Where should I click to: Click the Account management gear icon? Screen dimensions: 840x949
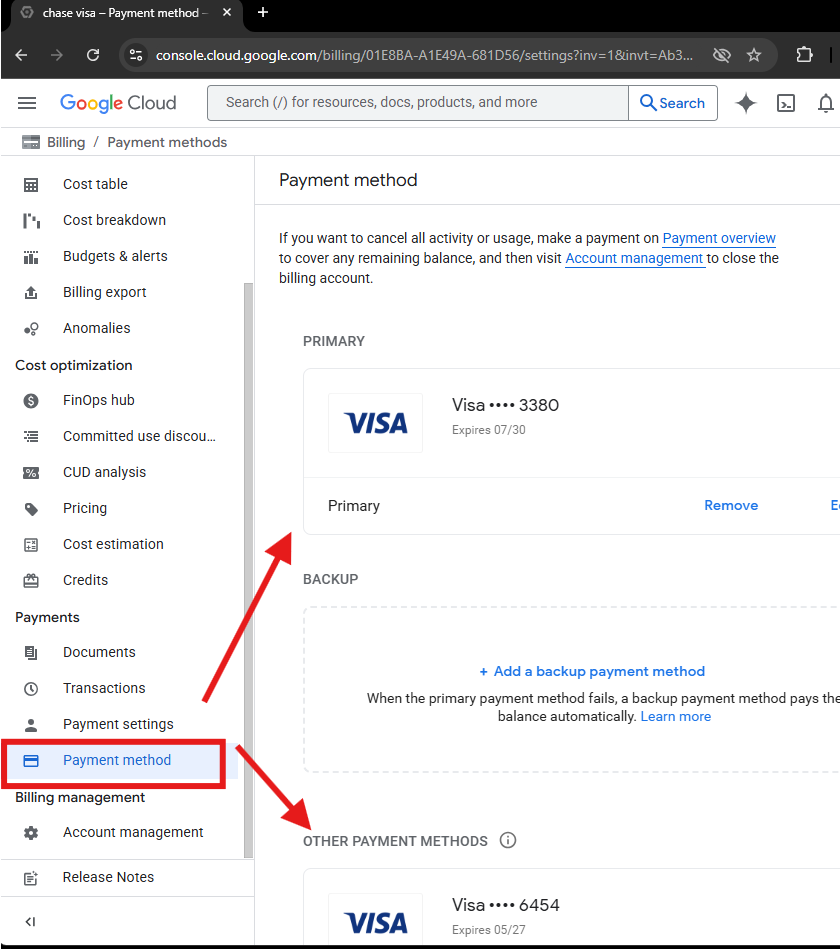pos(31,833)
